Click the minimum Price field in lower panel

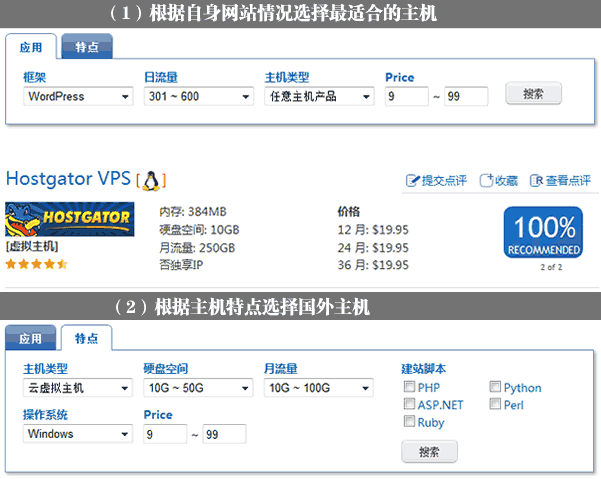(165, 434)
